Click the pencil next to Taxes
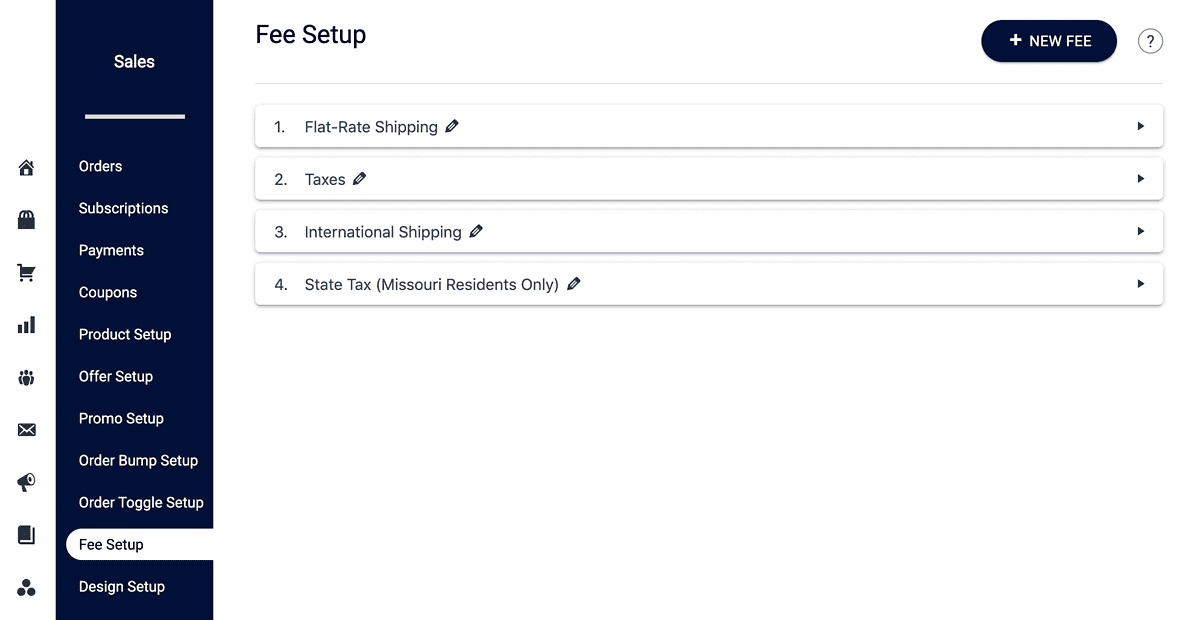The width and height of the screenshot is (1200, 620). 360,178
